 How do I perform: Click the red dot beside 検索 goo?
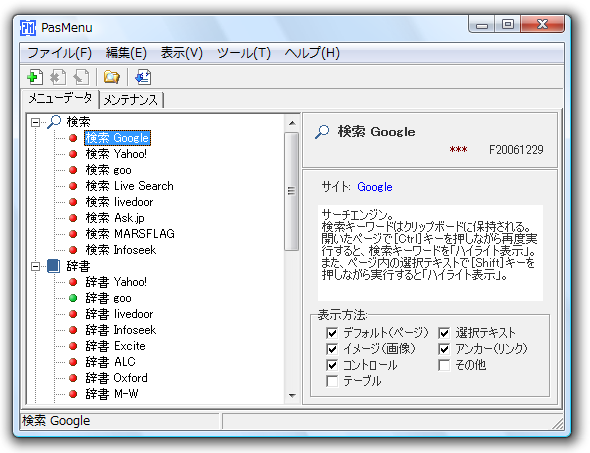coord(73,170)
